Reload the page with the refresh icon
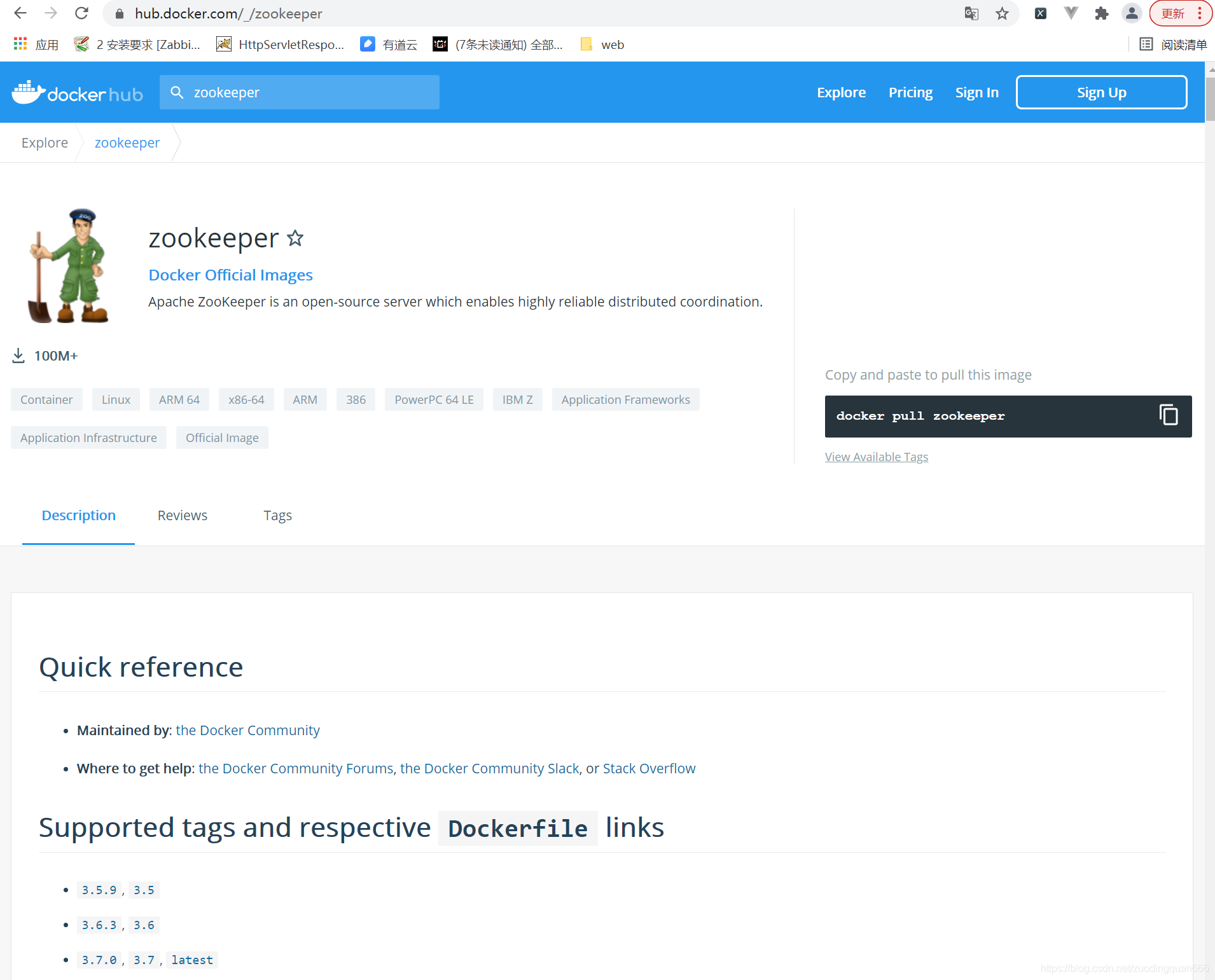The height and width of the screenshot is (980, 1215). tap(81, 13)
